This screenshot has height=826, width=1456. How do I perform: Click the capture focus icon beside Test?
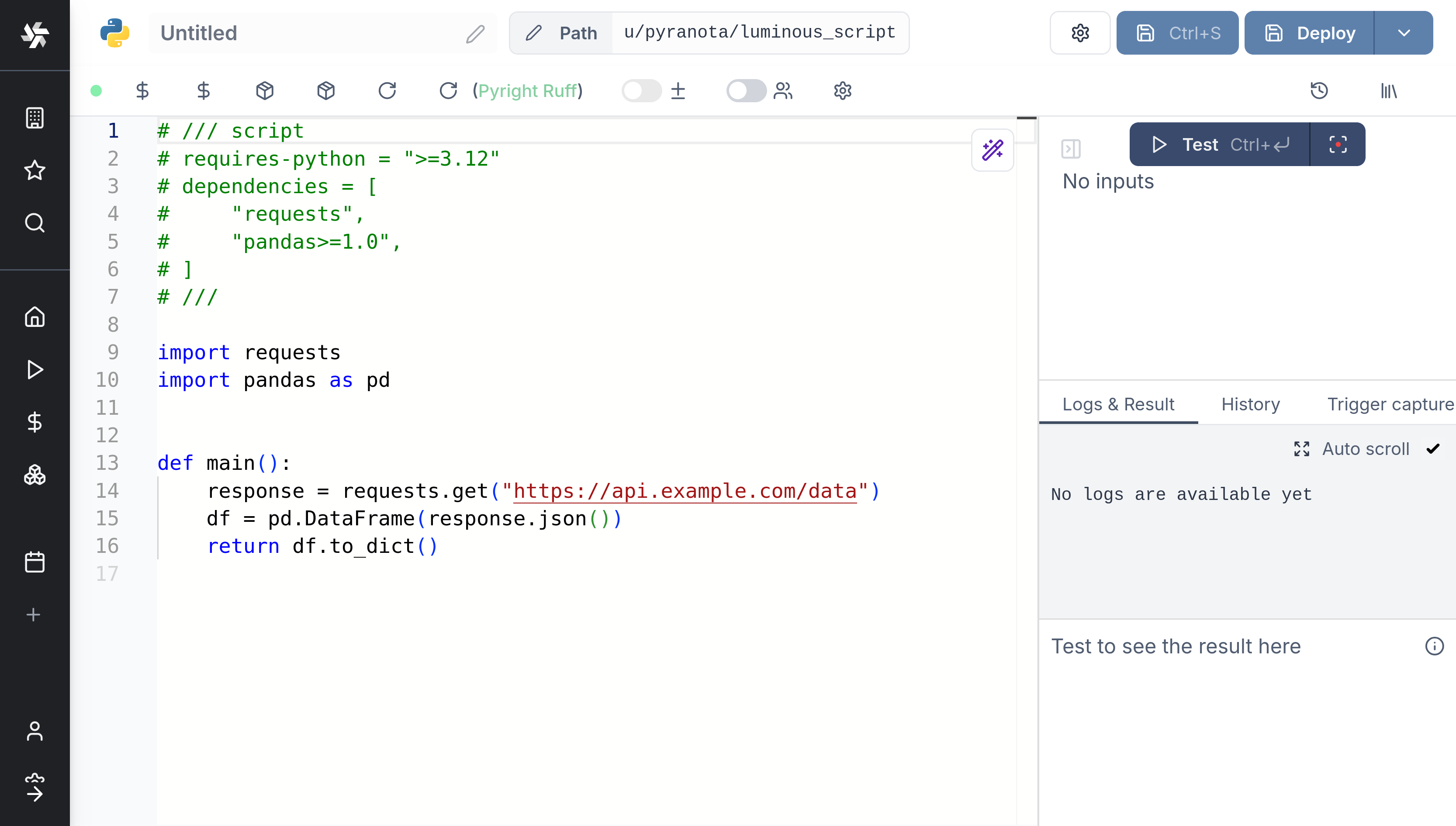pos(1338,145)
